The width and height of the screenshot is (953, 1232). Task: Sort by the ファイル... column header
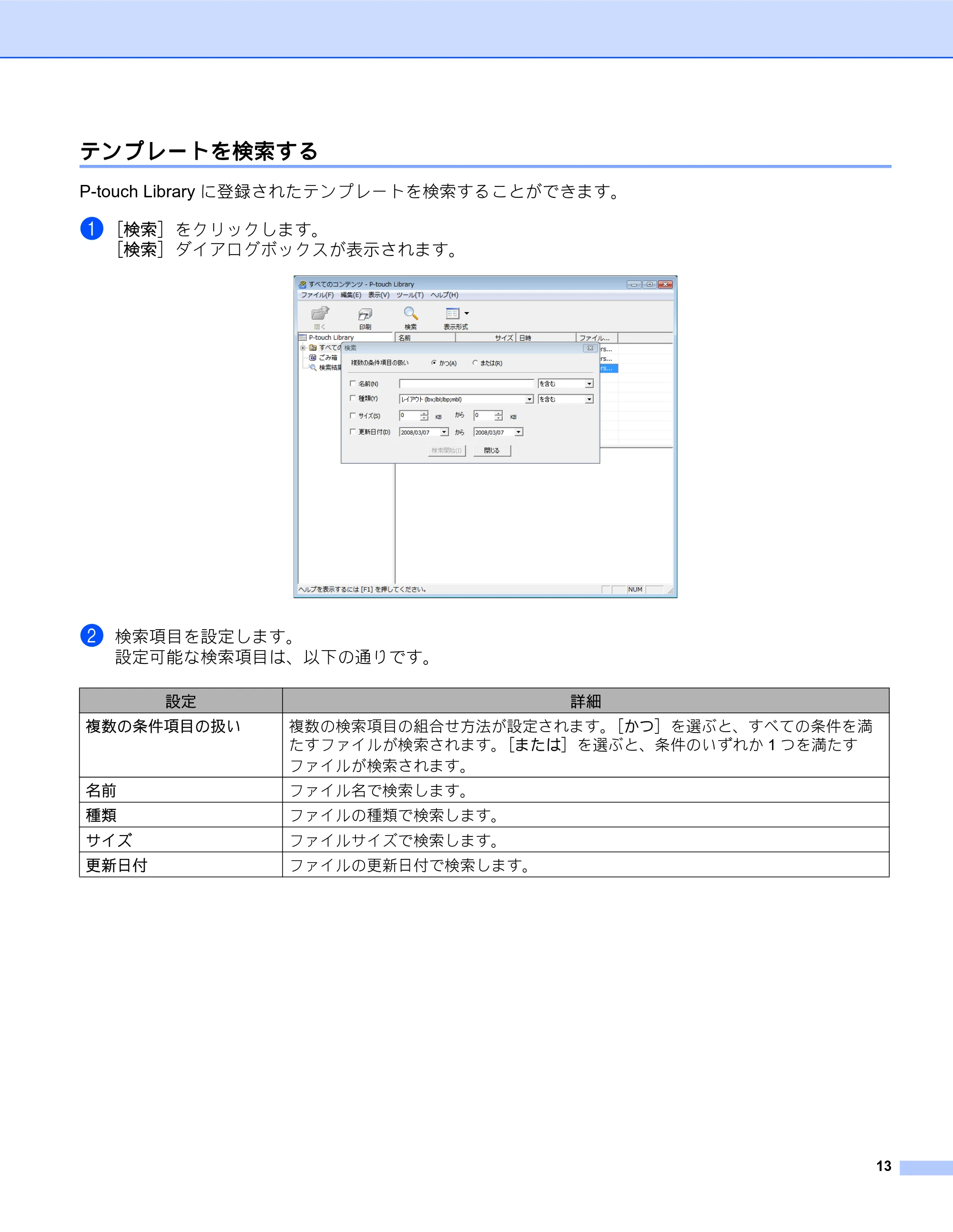click(x=597, y=338)
